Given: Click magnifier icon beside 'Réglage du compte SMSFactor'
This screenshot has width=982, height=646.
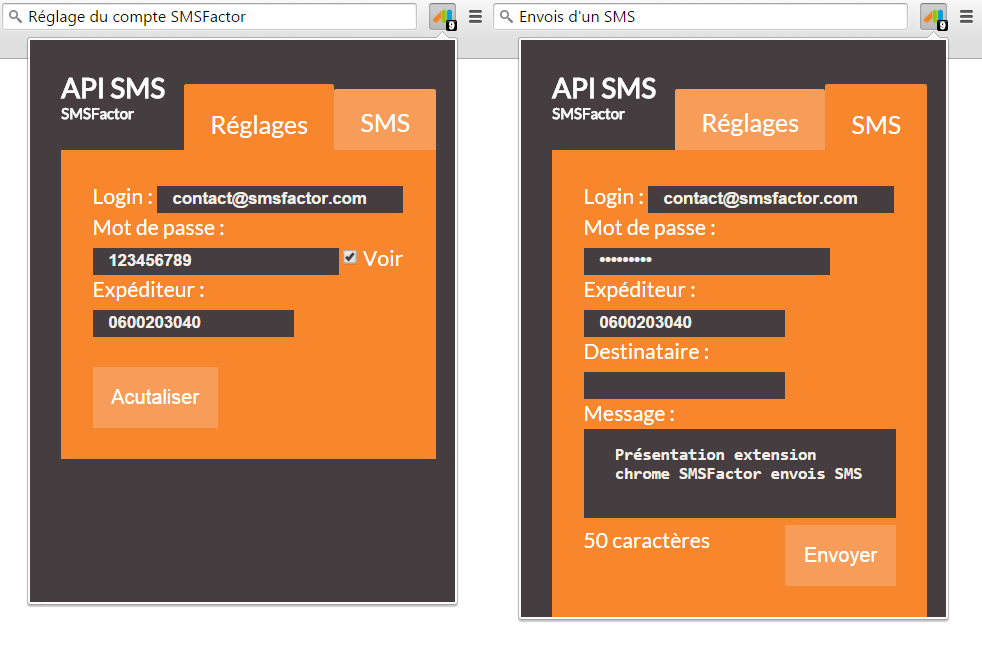Looking at the screenshot, I should click(15, 17).
